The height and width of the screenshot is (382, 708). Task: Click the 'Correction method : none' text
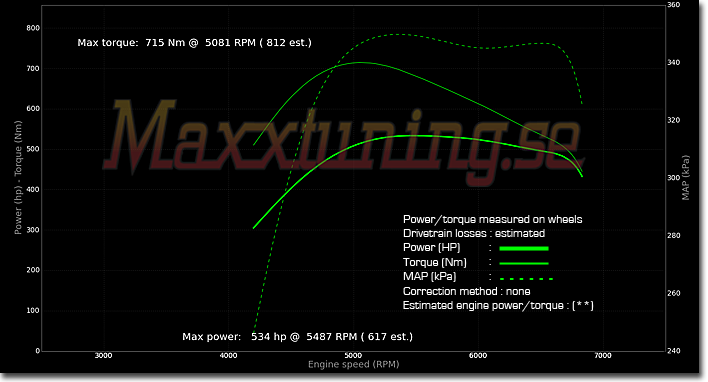[466, 291]
